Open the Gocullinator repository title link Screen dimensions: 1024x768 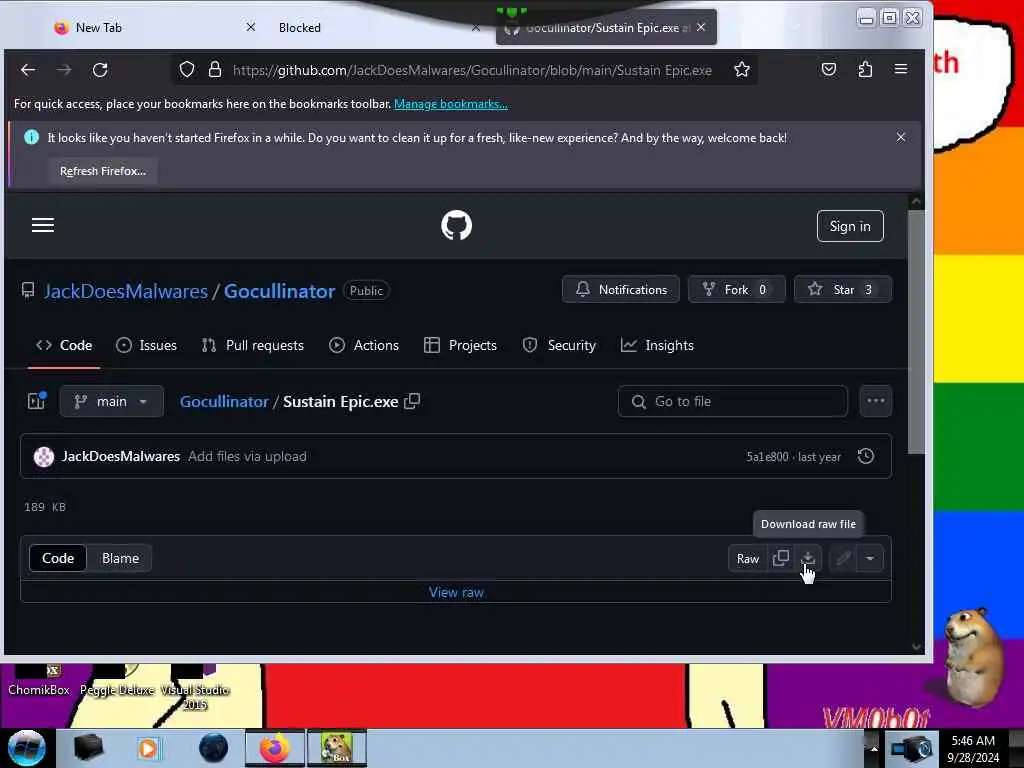pyautogui.click(x=280, y=291)
